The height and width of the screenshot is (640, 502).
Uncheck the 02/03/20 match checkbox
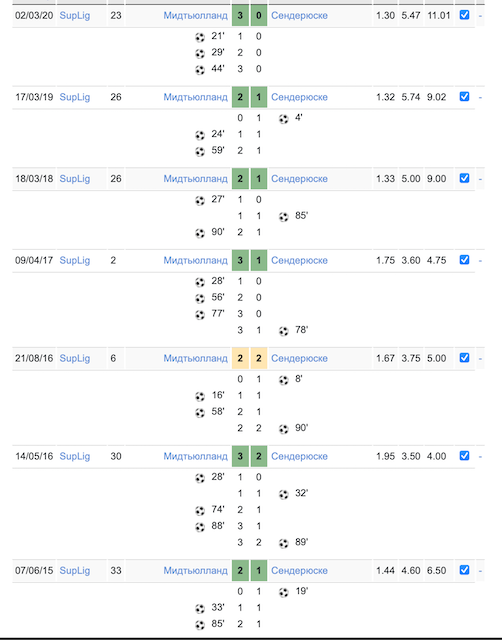tap(464, 15)
